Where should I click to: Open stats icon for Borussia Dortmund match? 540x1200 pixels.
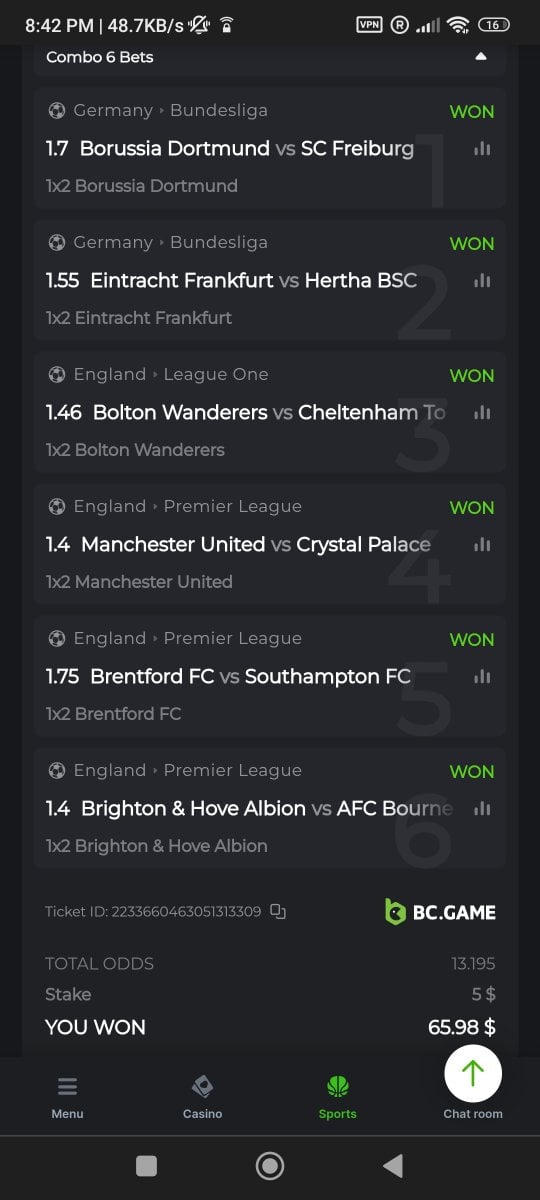pos(482,148)
